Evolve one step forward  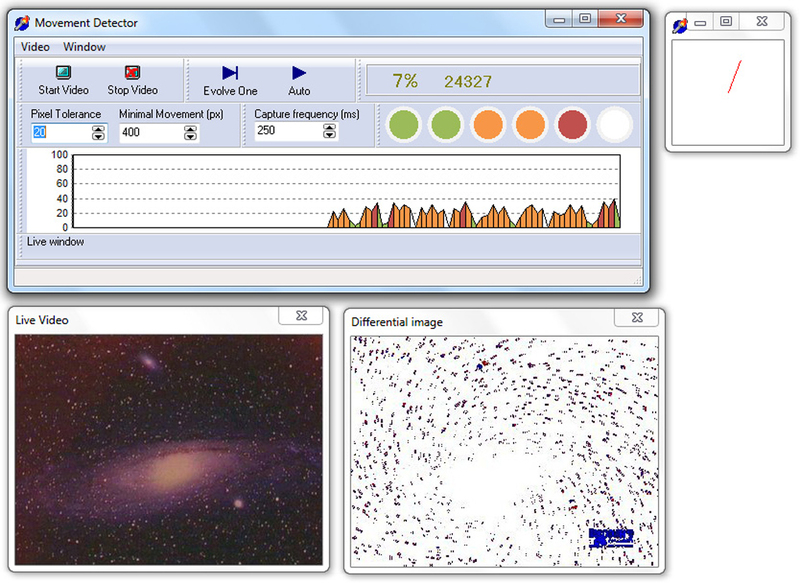[230, 81]
